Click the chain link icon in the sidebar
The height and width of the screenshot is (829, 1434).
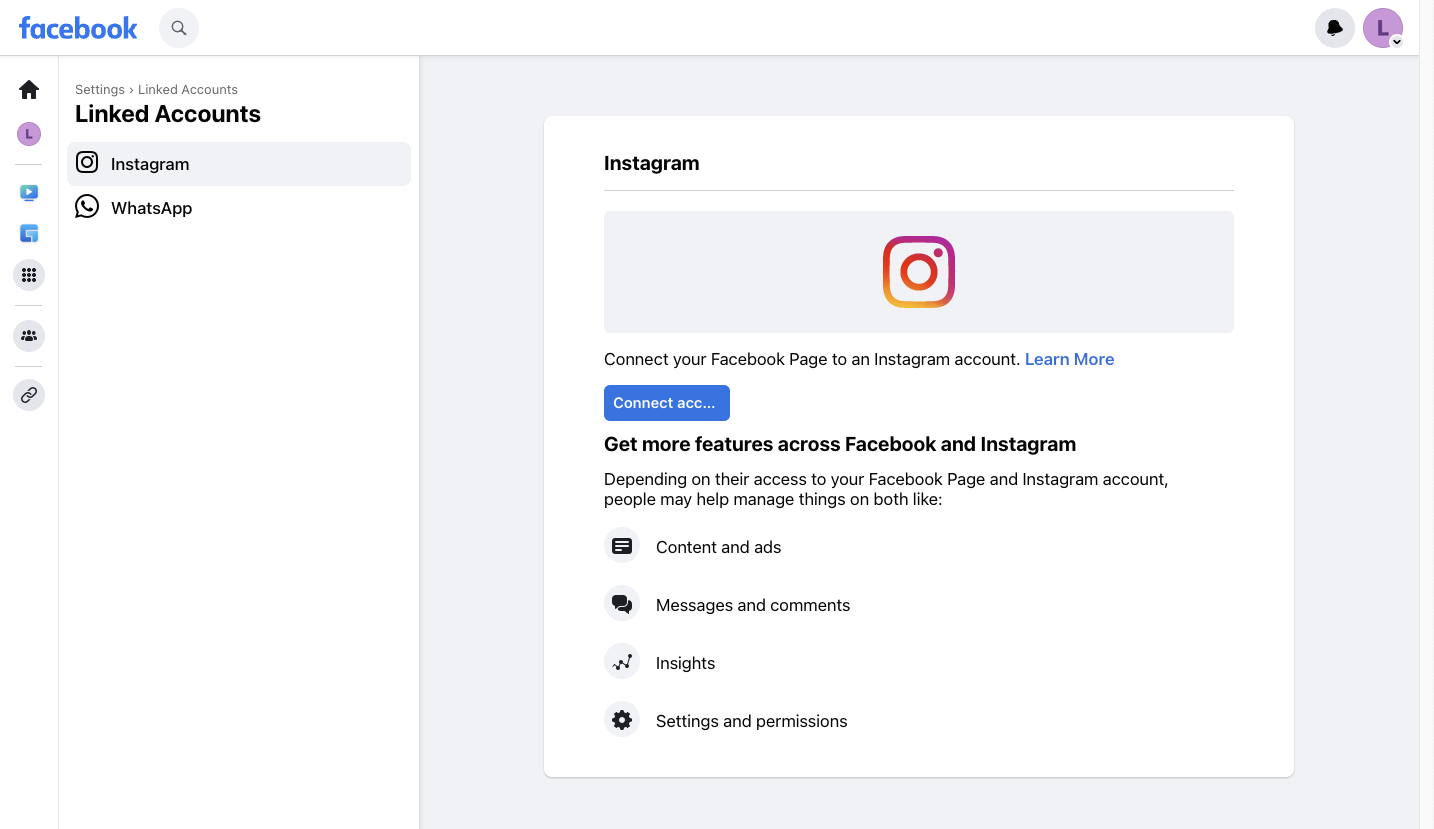(29, 395)
